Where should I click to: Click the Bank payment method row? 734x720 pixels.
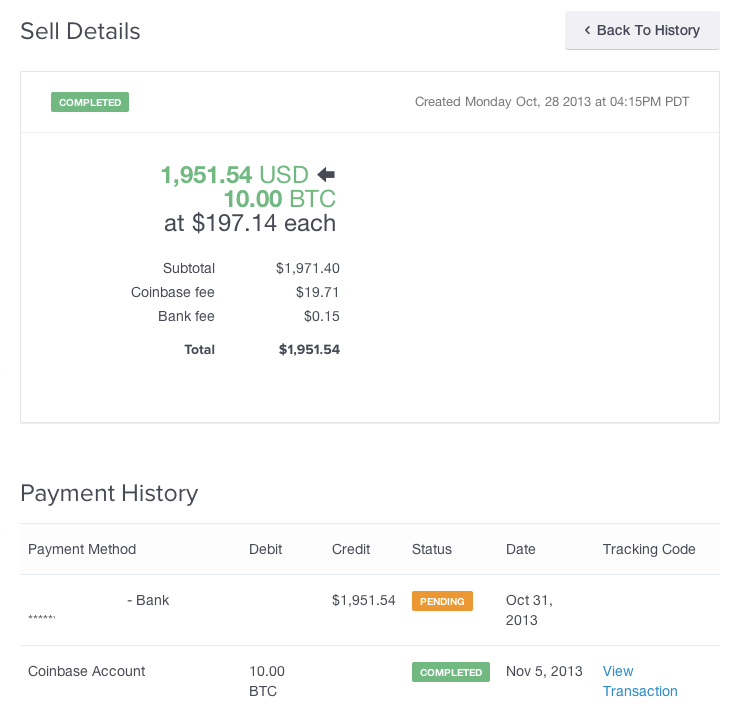tap(370, 610)
